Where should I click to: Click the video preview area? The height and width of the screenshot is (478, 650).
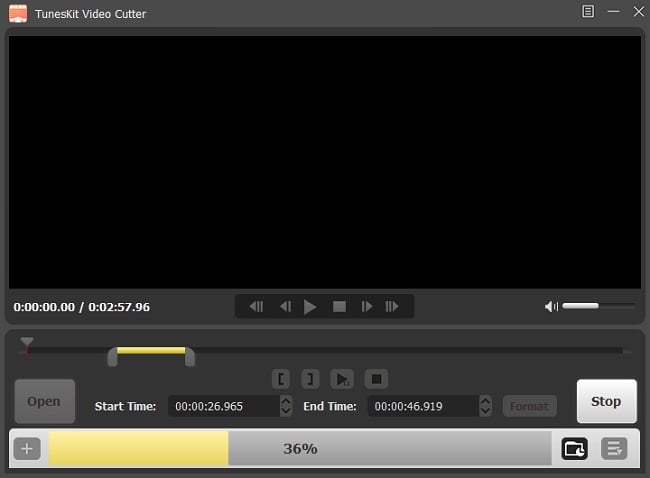(x=325, y=162)
